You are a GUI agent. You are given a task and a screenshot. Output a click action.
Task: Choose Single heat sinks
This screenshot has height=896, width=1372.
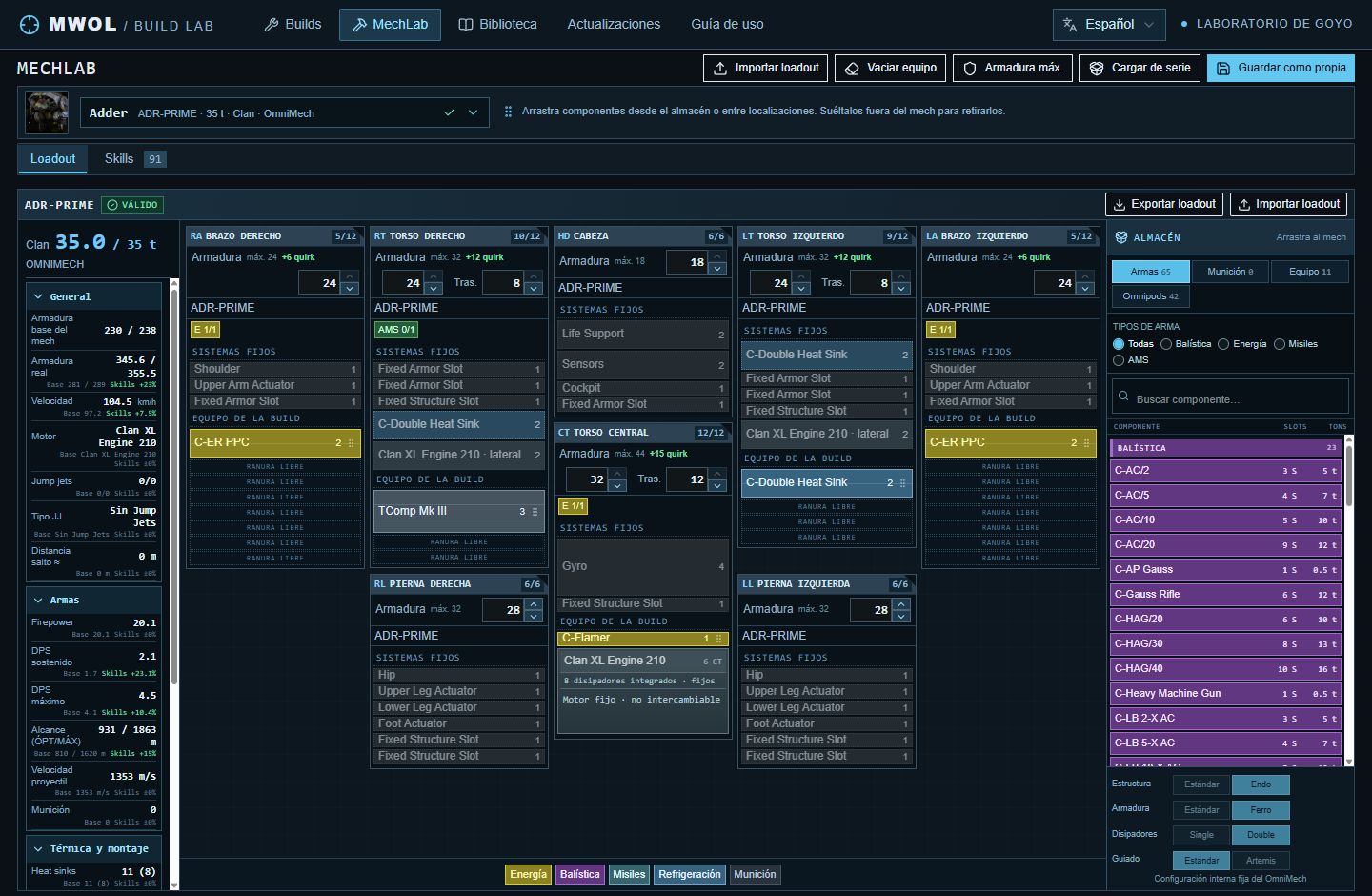click(x=1201, y=835)
